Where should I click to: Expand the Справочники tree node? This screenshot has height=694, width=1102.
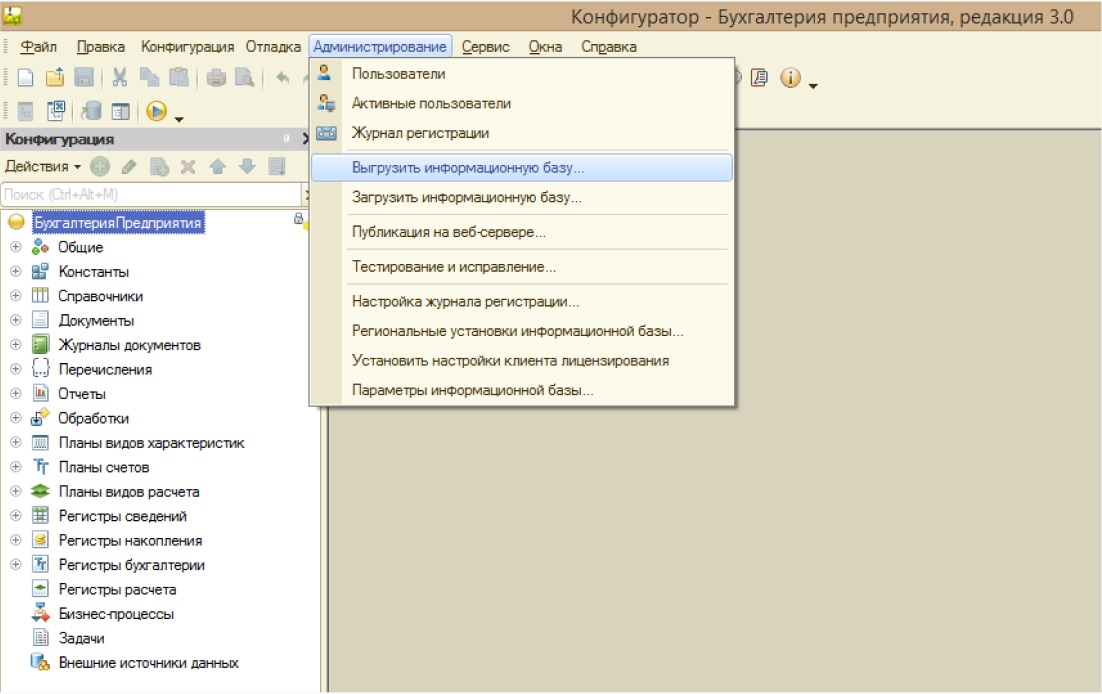click(x=15, y=296)
